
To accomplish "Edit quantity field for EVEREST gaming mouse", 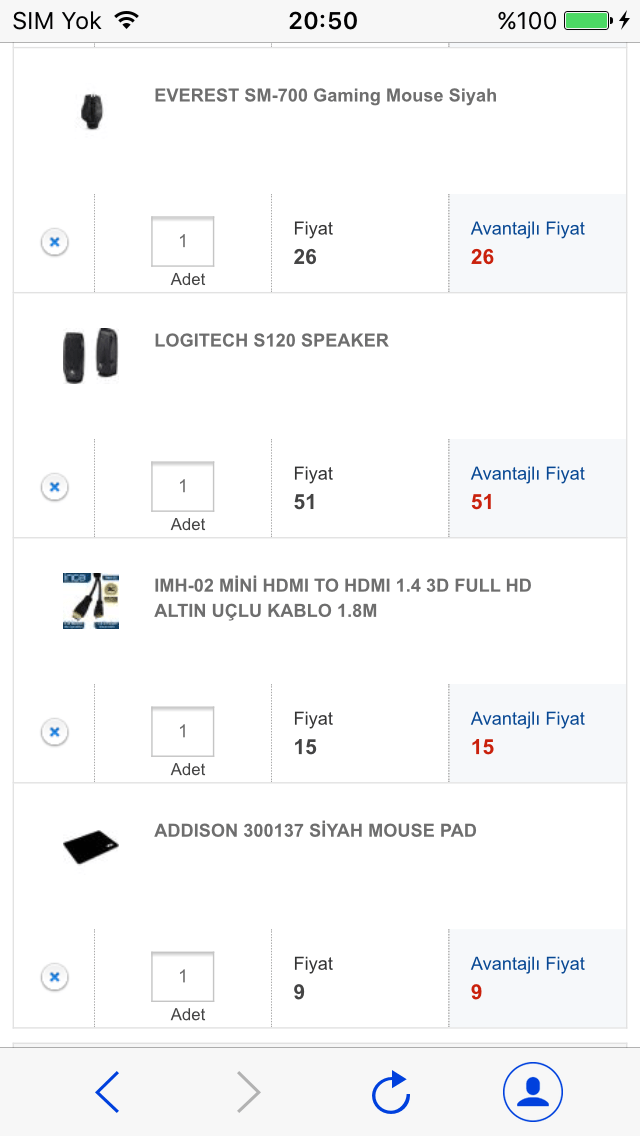I will (x=183, y=242).
